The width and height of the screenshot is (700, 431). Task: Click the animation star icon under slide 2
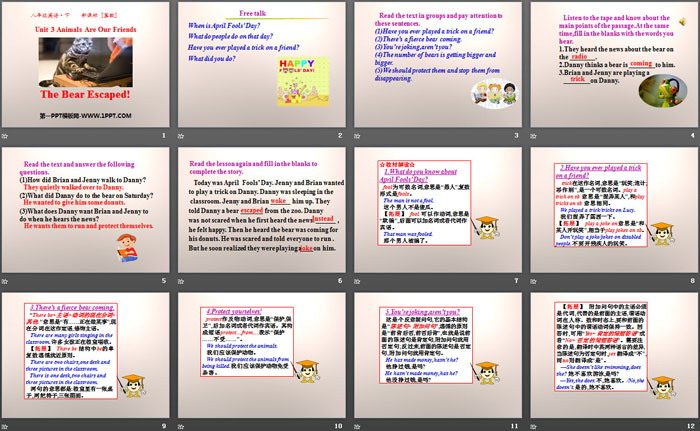pyautogui.click(x=181, y=136)
